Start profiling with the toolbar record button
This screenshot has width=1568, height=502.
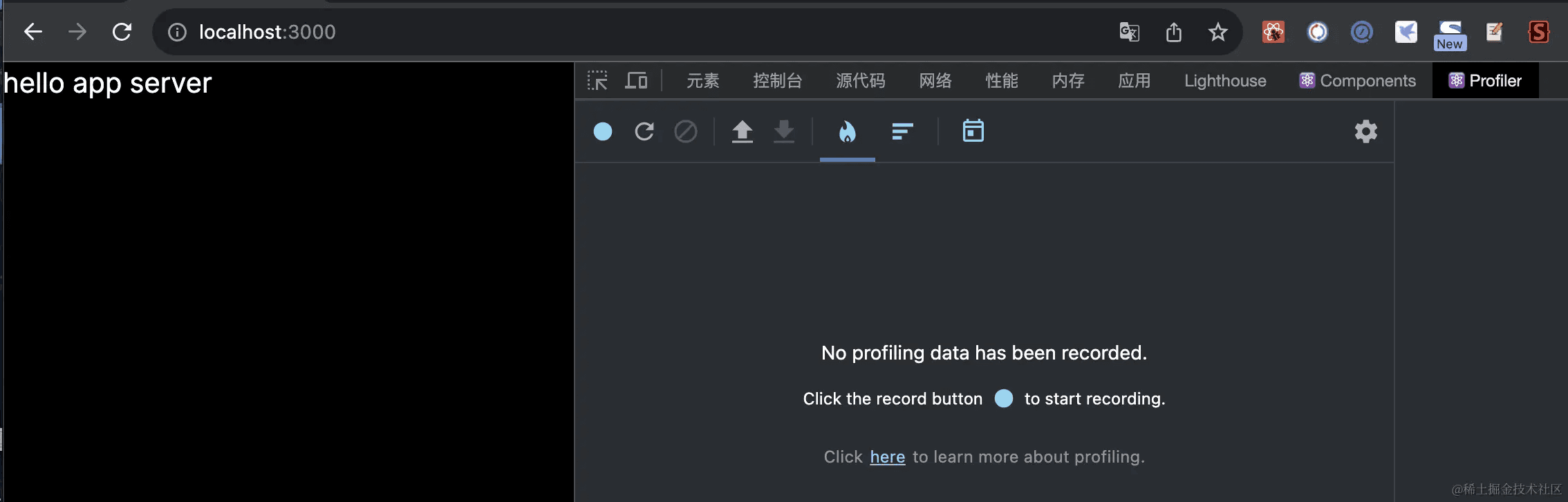(x=603, y=131)
